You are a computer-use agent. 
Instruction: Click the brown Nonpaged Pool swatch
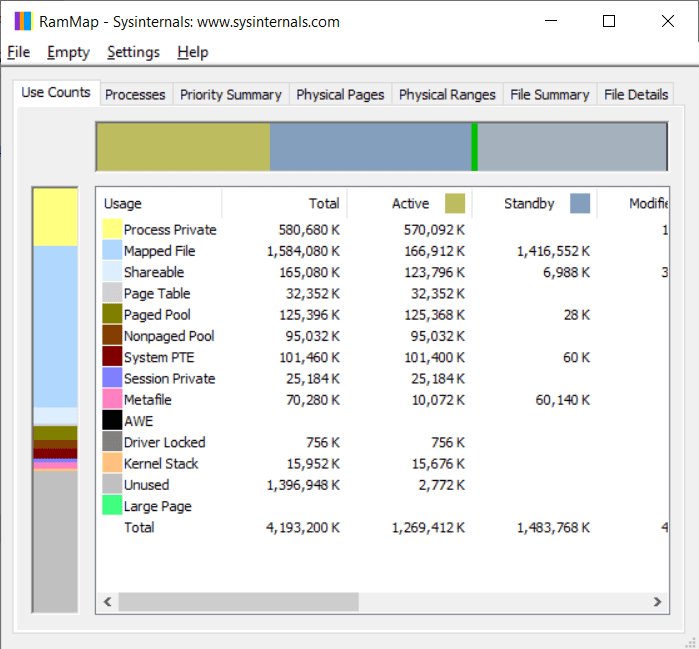112,335
